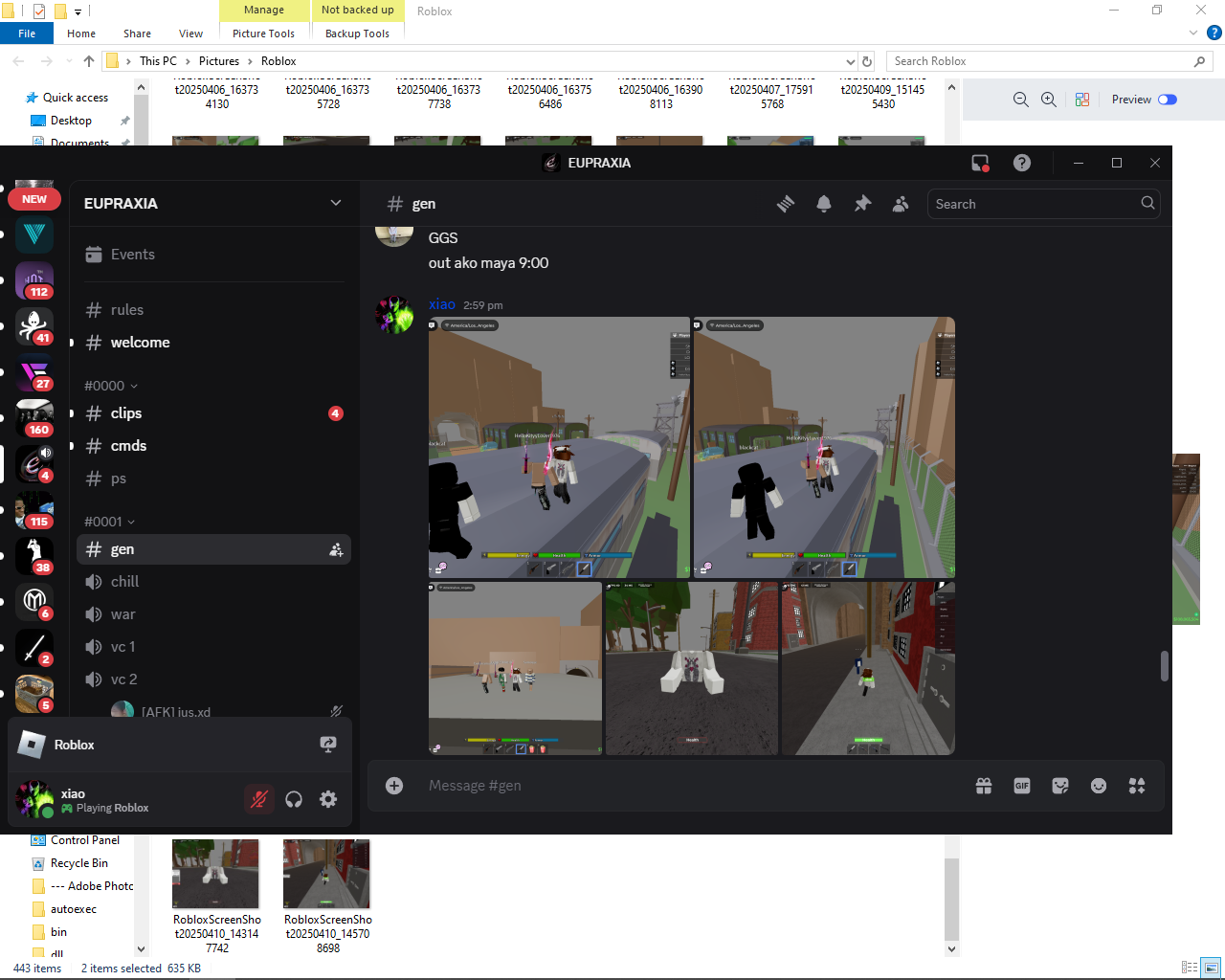Refresh the Explorer folder view
This screenshot has width=1225, height=980.
click(867, 61)
